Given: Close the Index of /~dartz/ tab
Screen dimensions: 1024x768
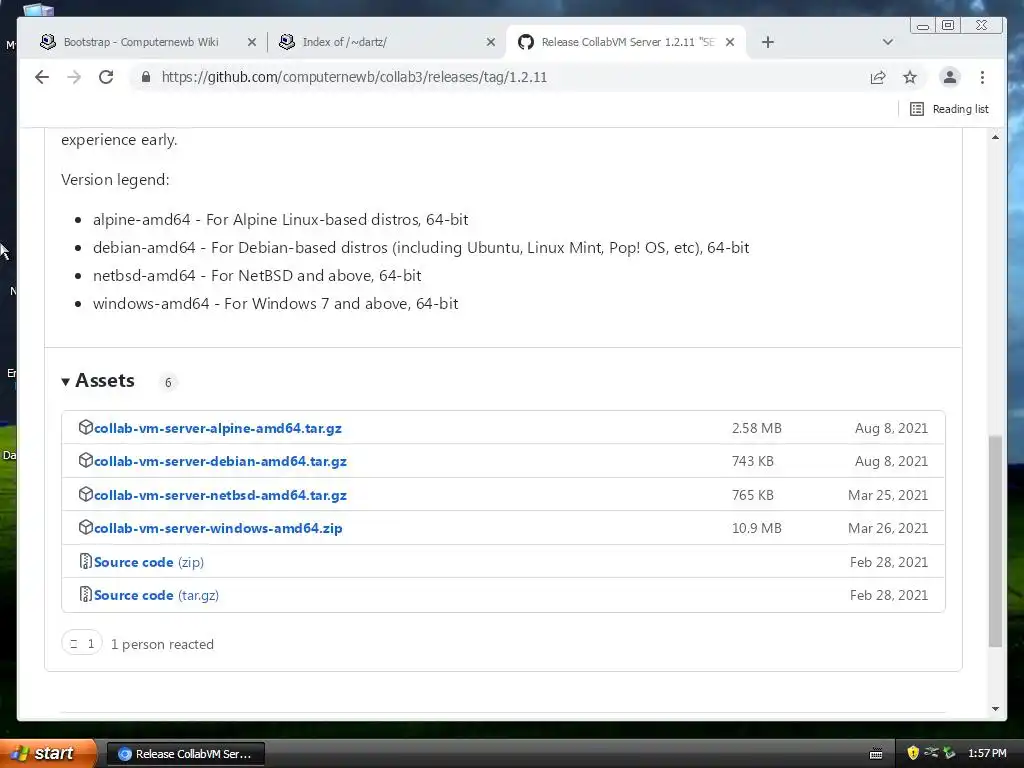Looking at the screenshot, I should [491, 42].
